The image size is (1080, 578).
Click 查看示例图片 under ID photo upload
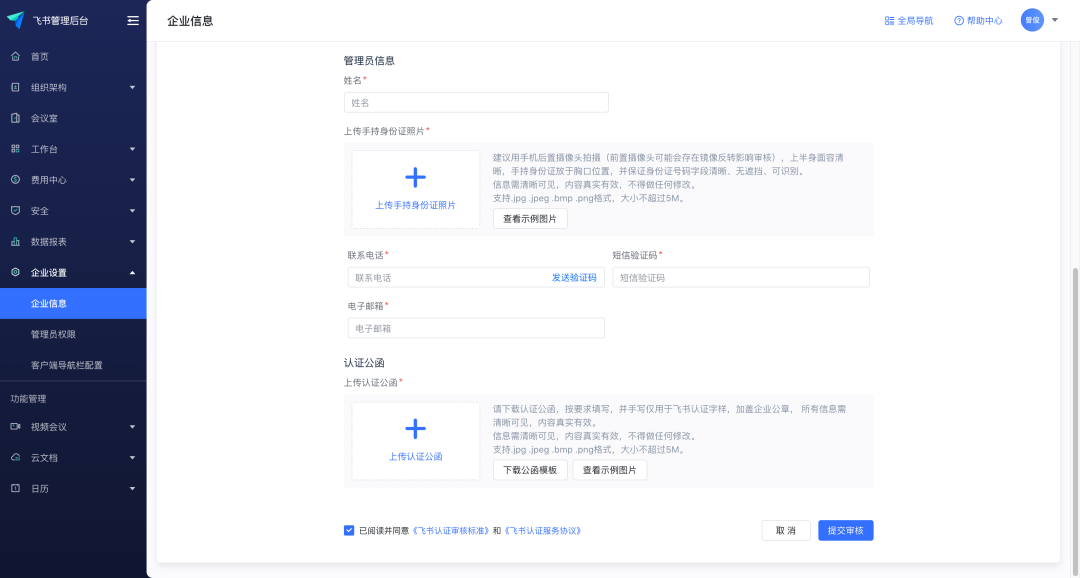pos(530,218)
